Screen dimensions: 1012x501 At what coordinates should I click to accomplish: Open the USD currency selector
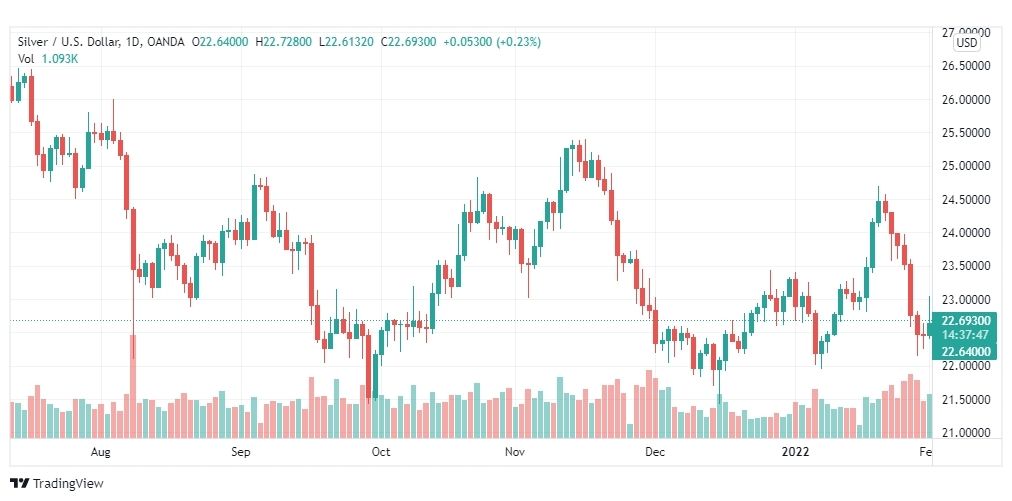[967, 43]
